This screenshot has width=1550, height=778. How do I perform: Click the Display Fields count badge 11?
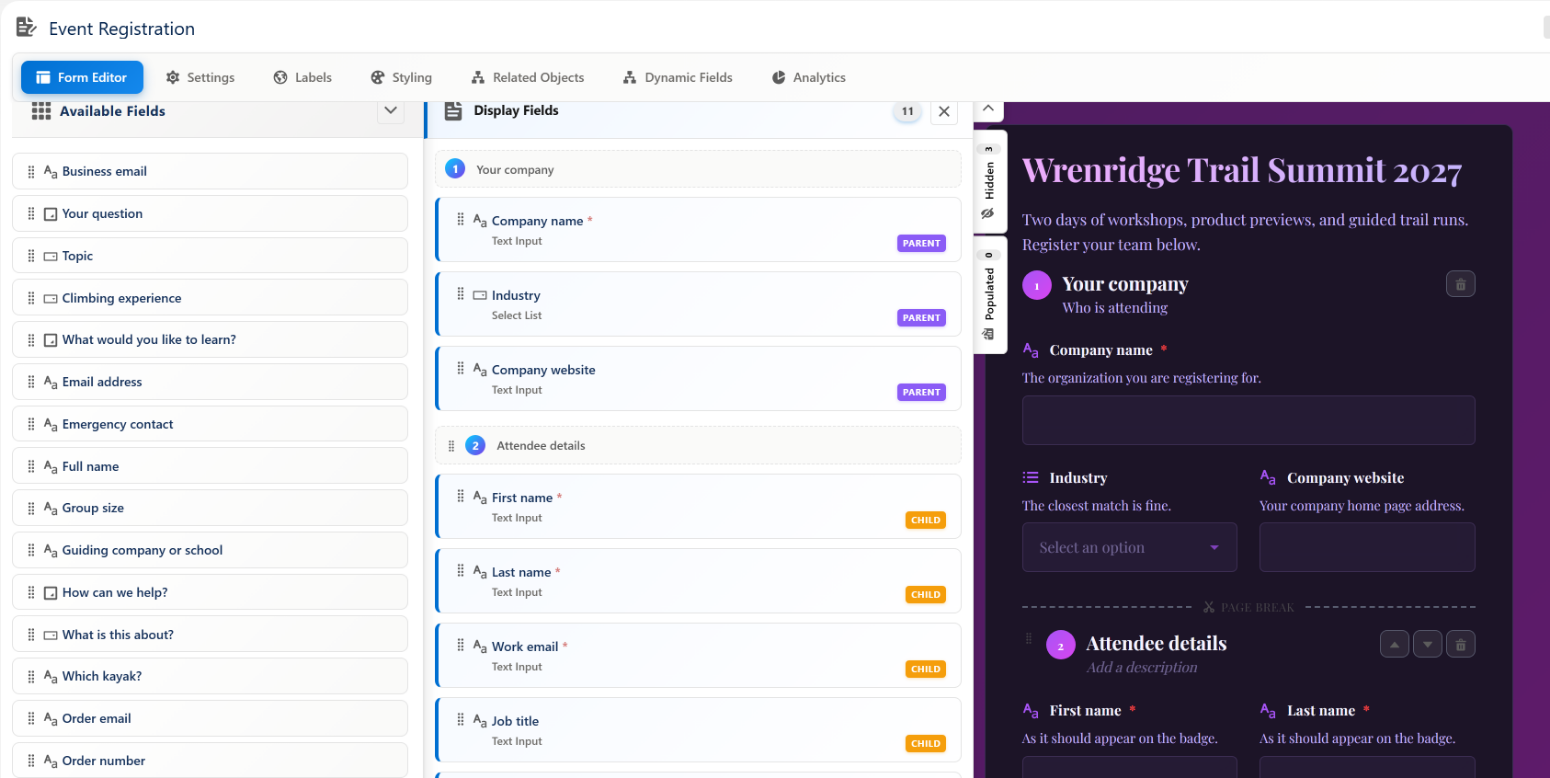click(x=907, y=112)
